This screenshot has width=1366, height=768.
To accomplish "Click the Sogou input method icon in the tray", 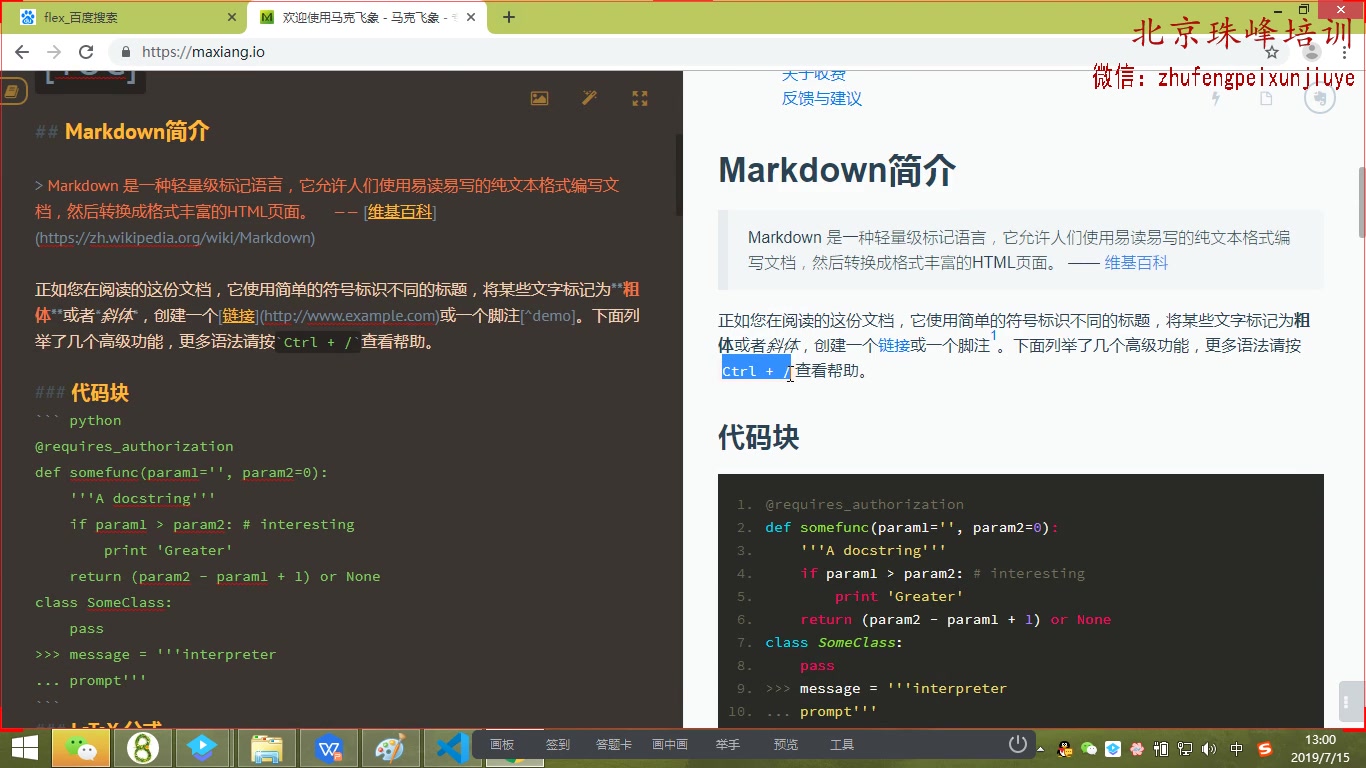I will (1264, 748).
